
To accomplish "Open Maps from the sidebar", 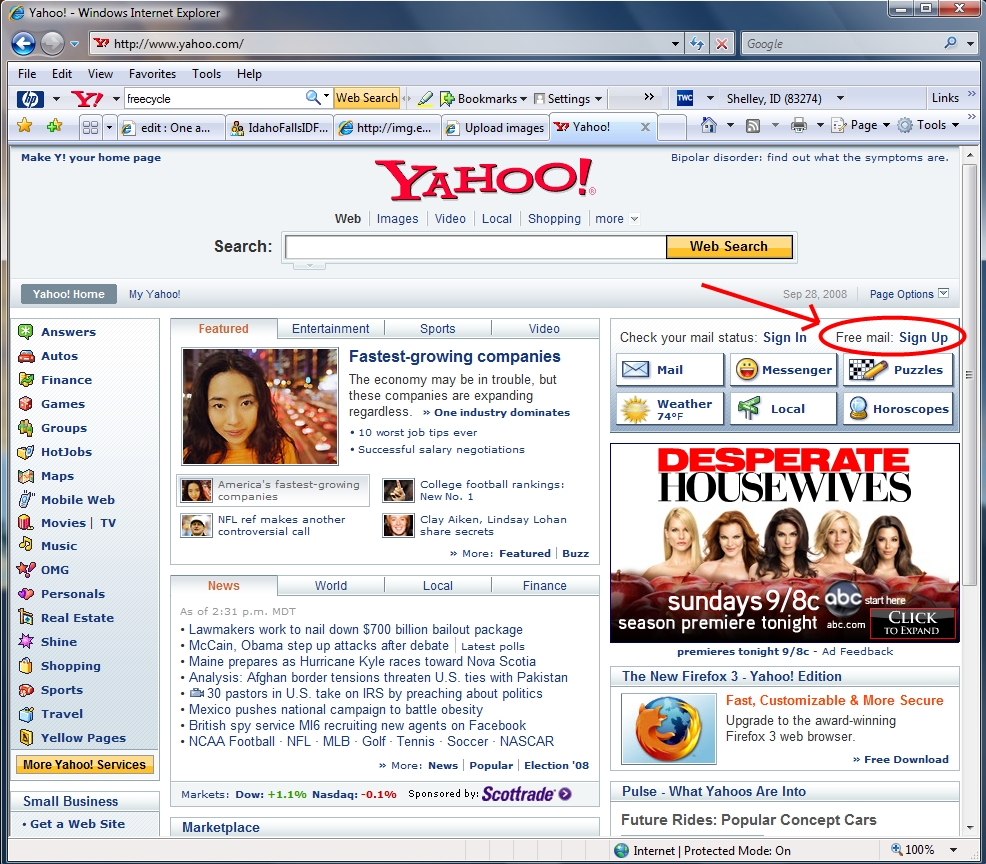I will (62, 475).
